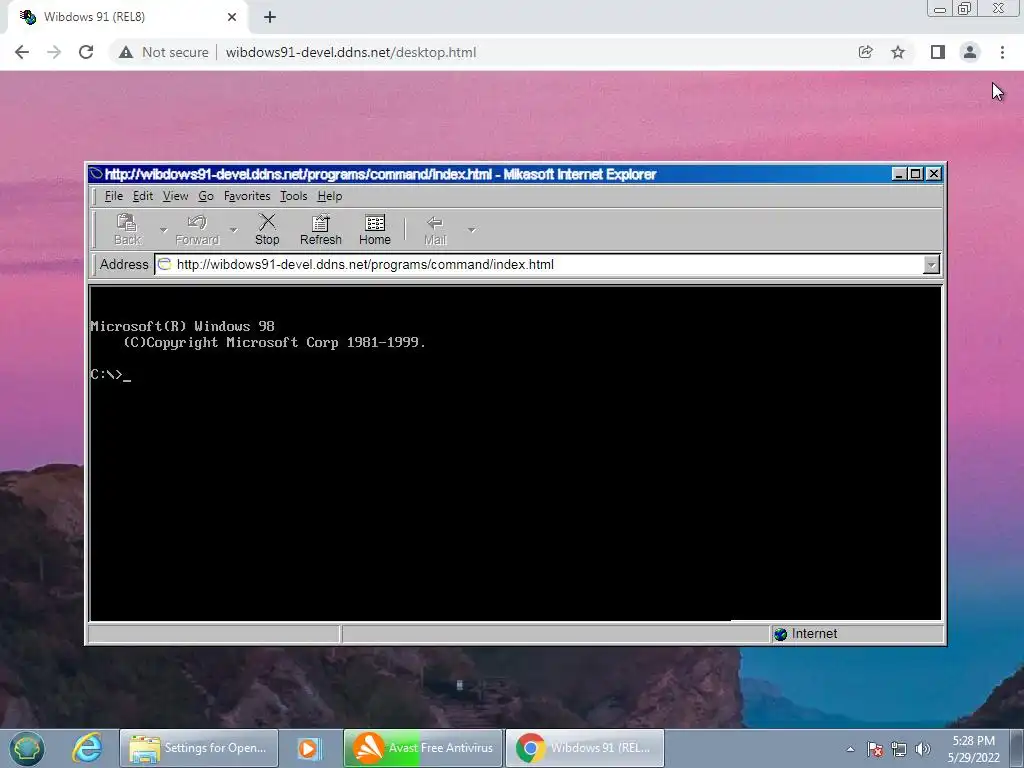The height and width of the screenshot is (768, 1024).
Task: Click the network tray icon
Action: click(899, 749)
